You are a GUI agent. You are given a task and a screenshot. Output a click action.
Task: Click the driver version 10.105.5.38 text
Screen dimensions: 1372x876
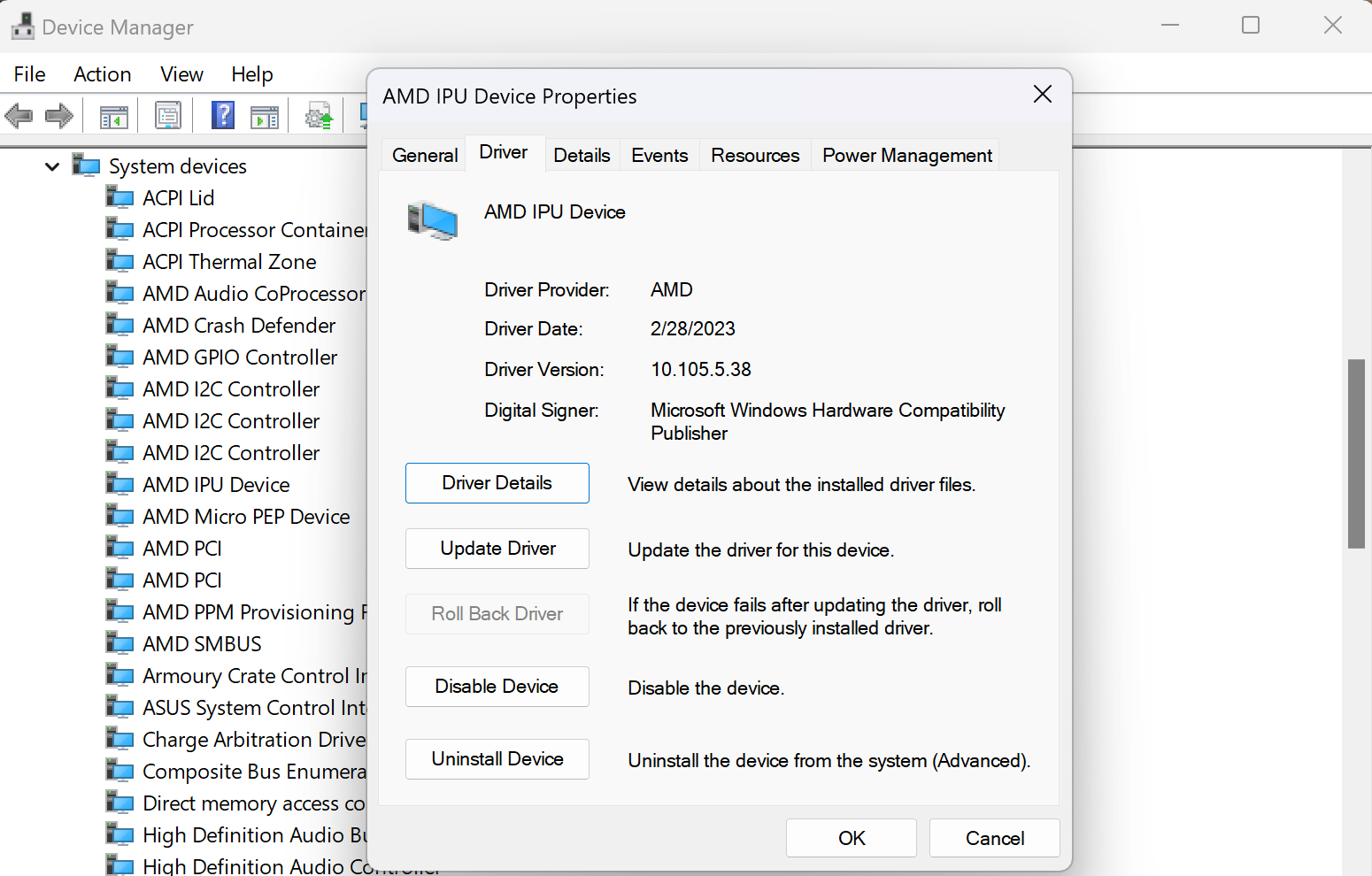(701, 369)
